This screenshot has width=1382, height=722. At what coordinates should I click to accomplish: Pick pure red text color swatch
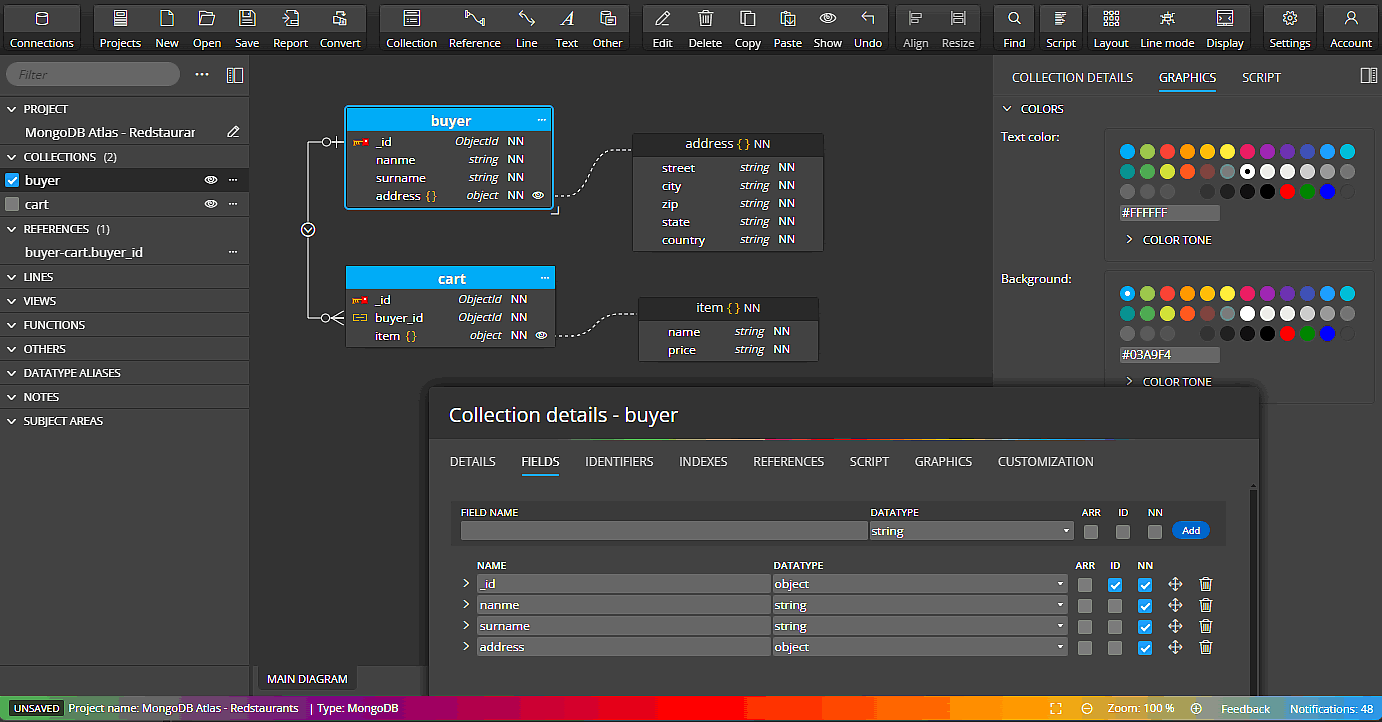pyautogui.click(x=1287, y=192)
